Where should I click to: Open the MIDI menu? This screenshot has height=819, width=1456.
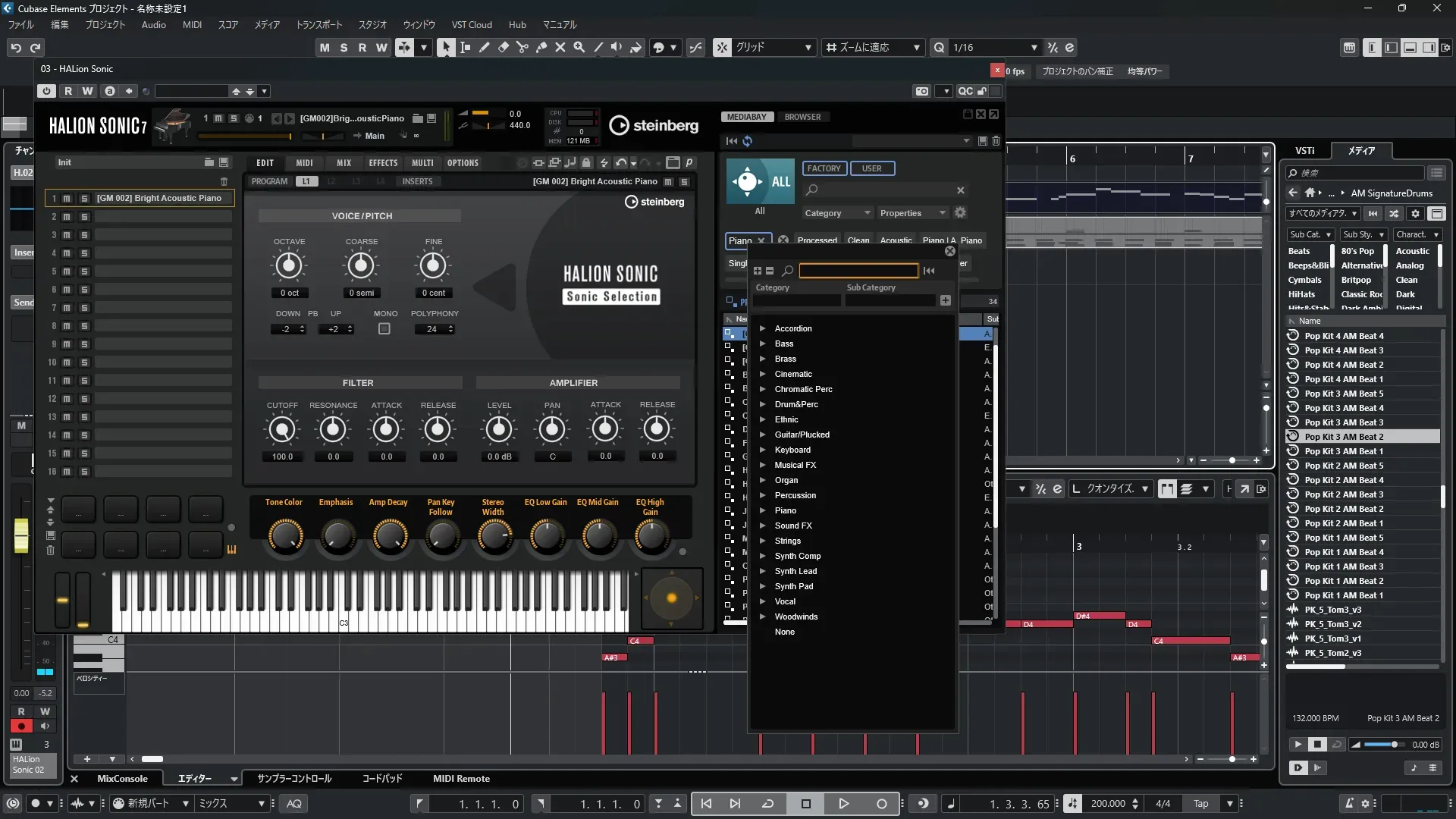pyautogui.click(x=192, y=24)
